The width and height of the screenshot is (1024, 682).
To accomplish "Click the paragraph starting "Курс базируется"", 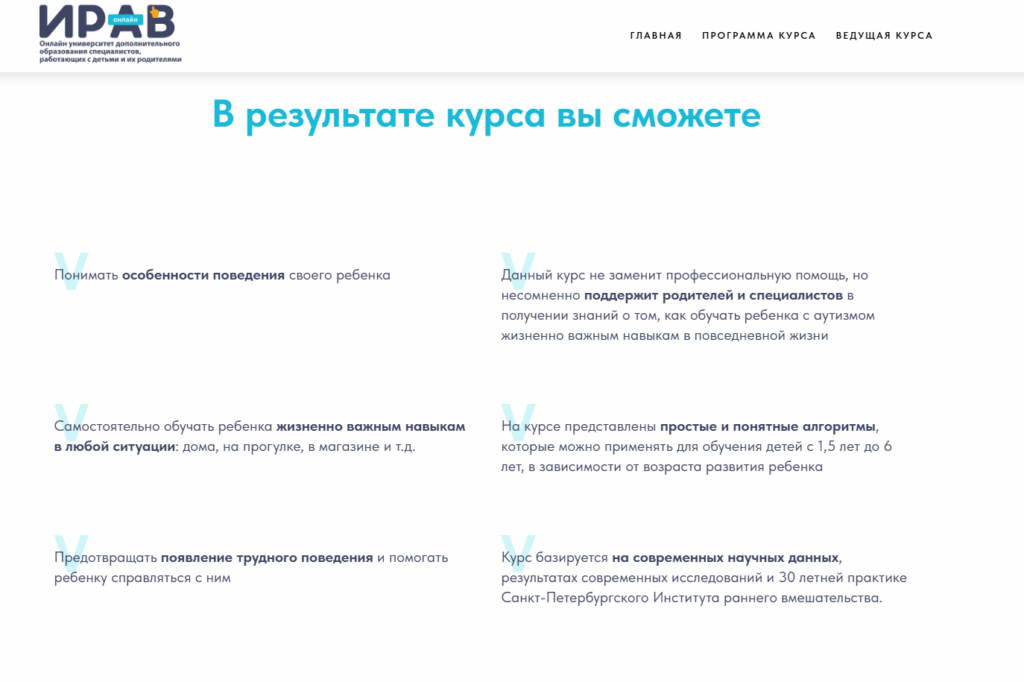I will (704, 577).
